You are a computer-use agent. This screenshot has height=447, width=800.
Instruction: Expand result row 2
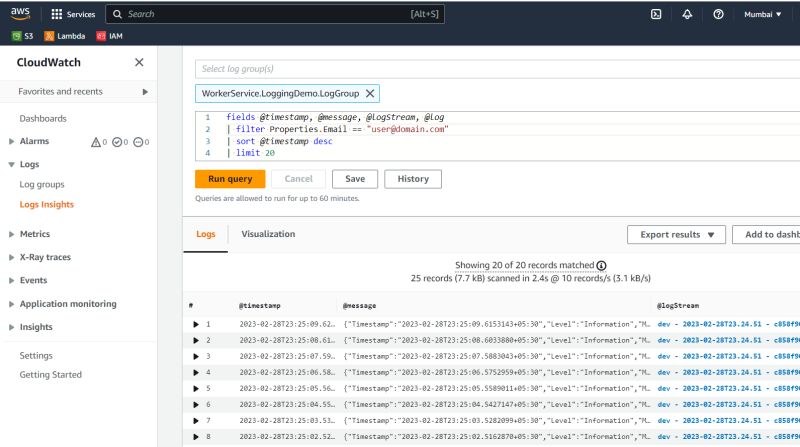coord(196,340)
